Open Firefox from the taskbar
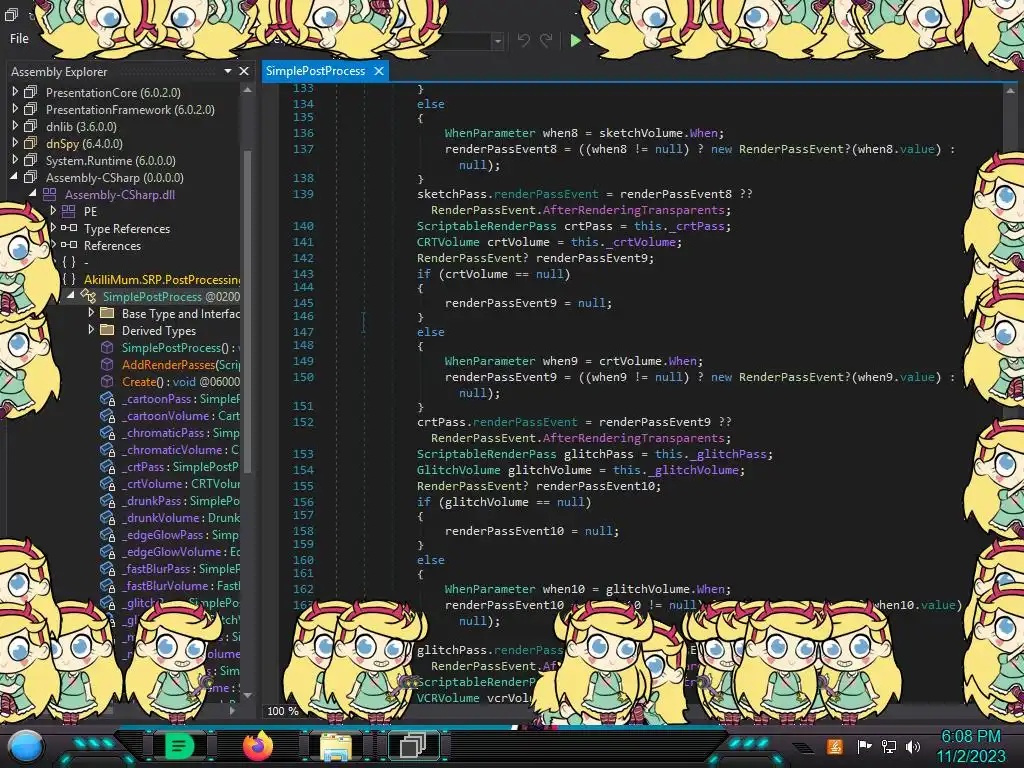 (x=258, y=746)
